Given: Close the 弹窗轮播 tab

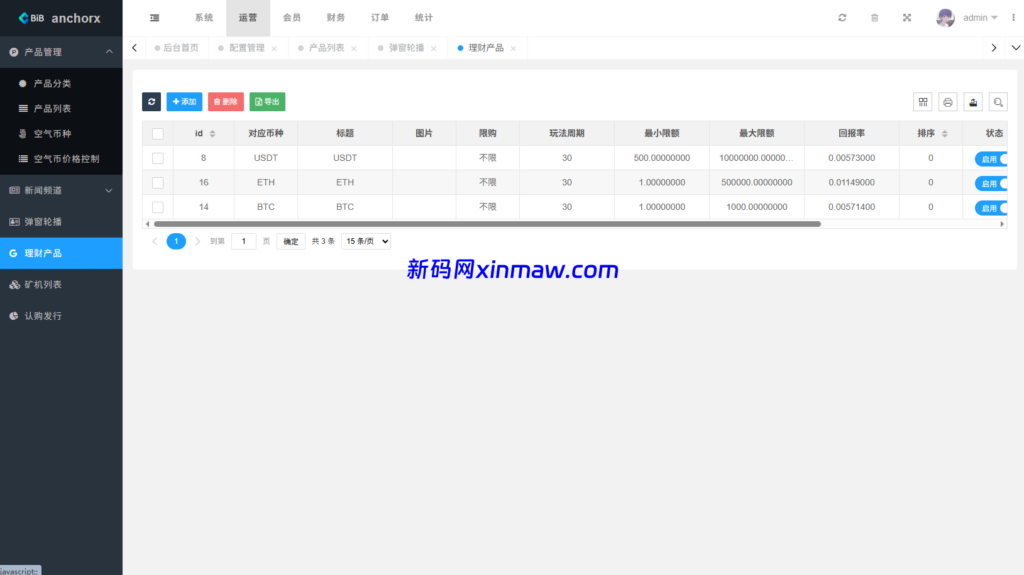Looking at the screenshot, I should (434, 48).
